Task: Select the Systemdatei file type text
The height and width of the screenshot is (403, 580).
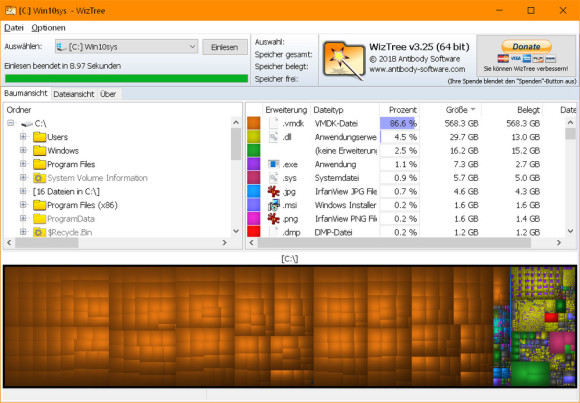Action: (x=337, y=178)
